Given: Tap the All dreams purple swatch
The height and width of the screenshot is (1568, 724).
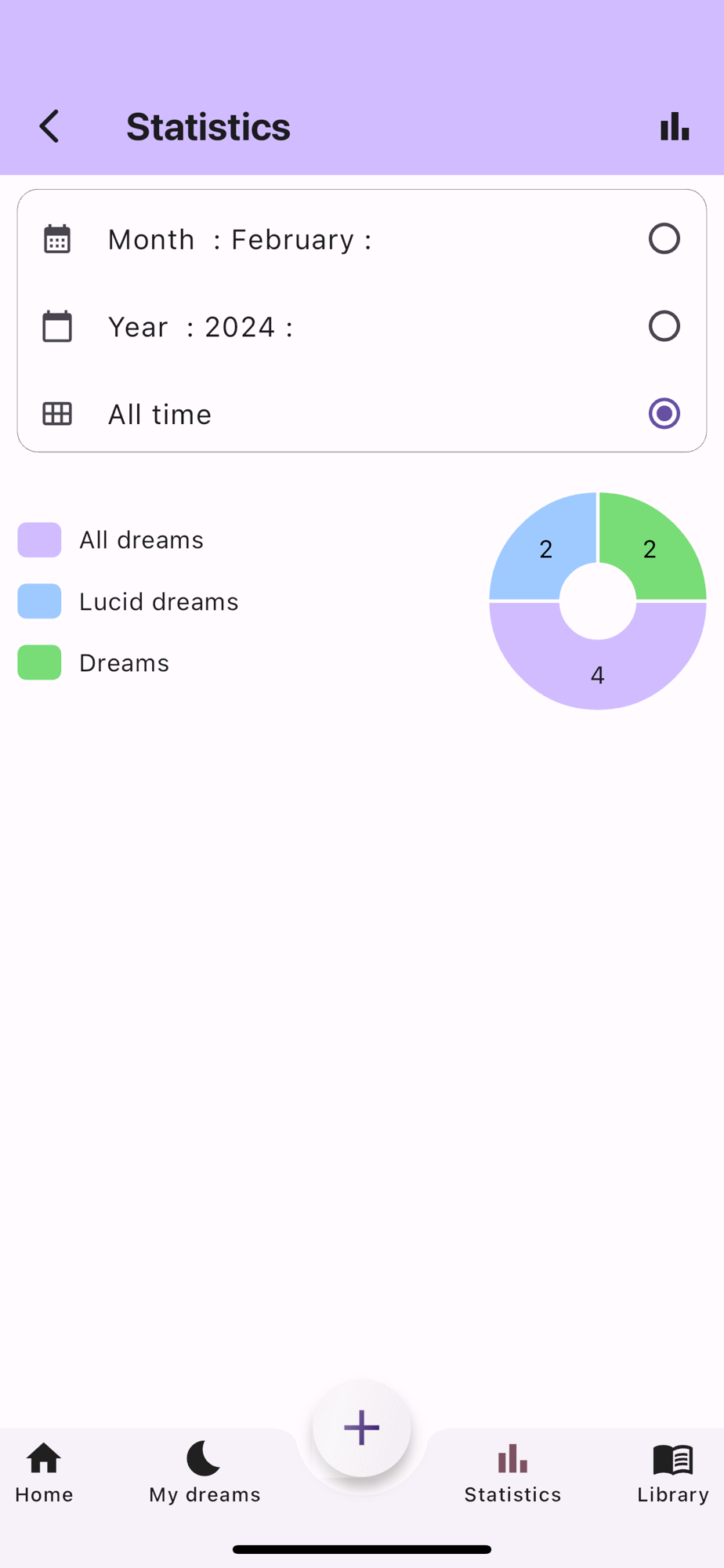Looking at the screenshot, I should coord(39,539).
